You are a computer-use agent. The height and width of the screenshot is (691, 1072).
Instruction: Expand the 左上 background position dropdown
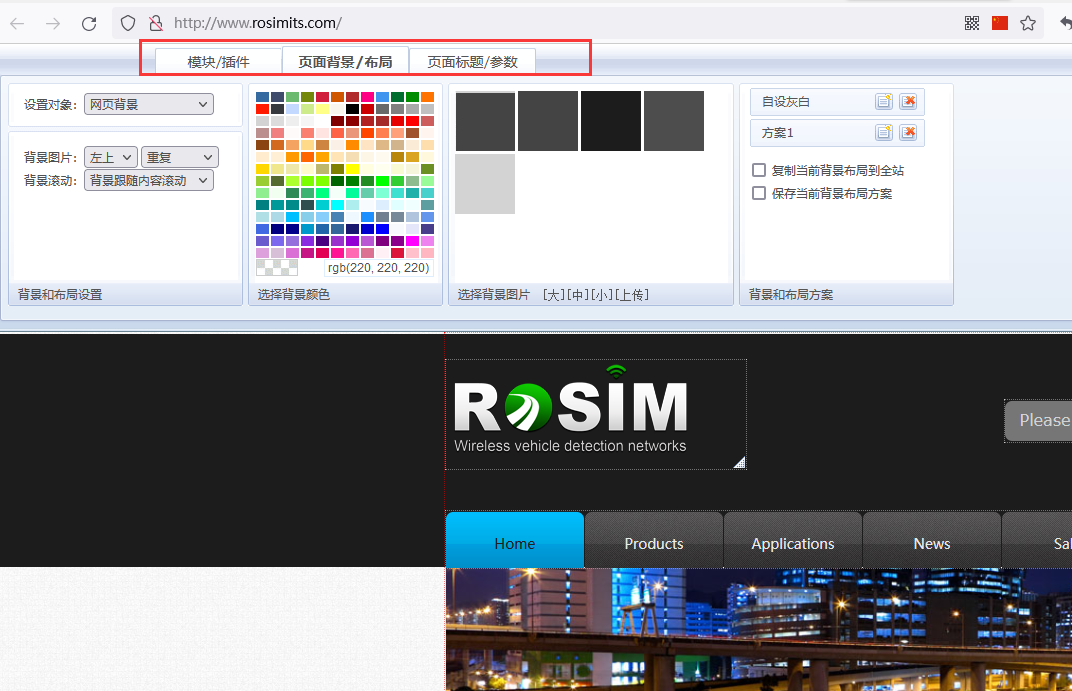click(x=111, y=157)
